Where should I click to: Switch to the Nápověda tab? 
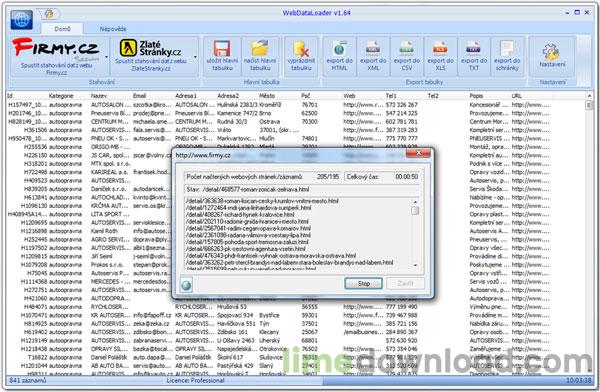113,29
